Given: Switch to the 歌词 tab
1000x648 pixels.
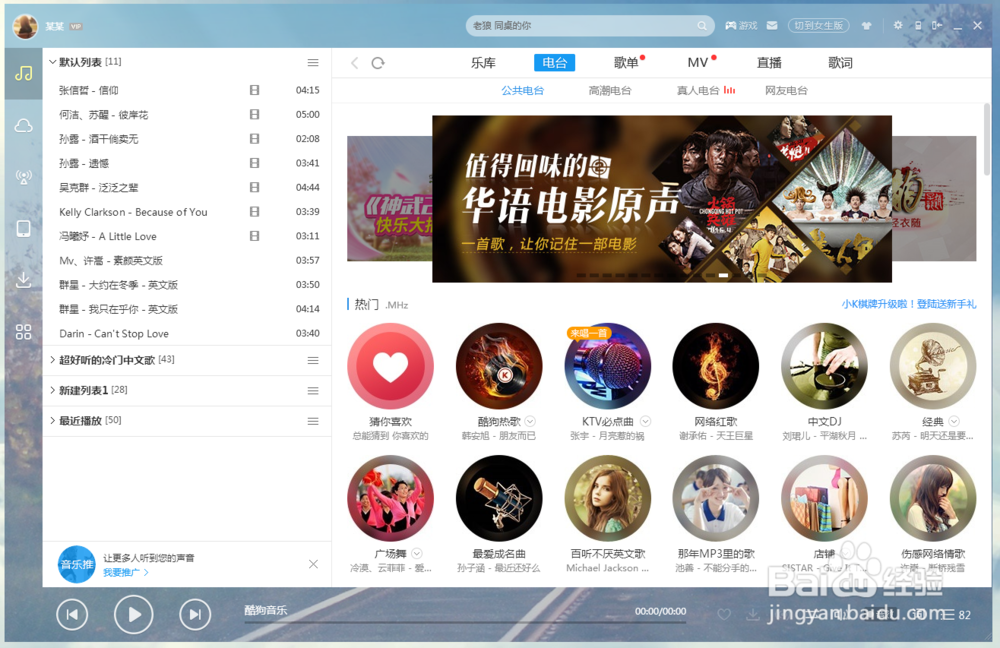Looking at the screenshot, I should click(x=841, y=63).
